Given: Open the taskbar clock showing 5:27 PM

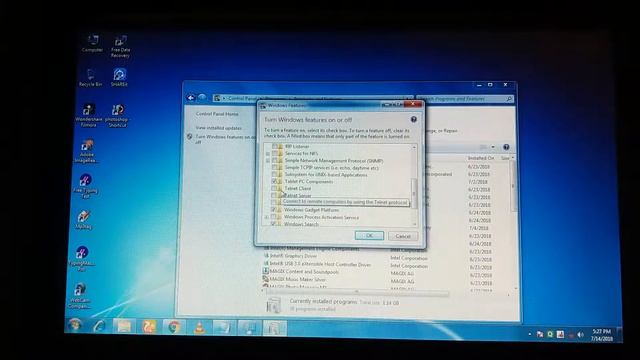Looking at the screenshot, I should [602, 335].
